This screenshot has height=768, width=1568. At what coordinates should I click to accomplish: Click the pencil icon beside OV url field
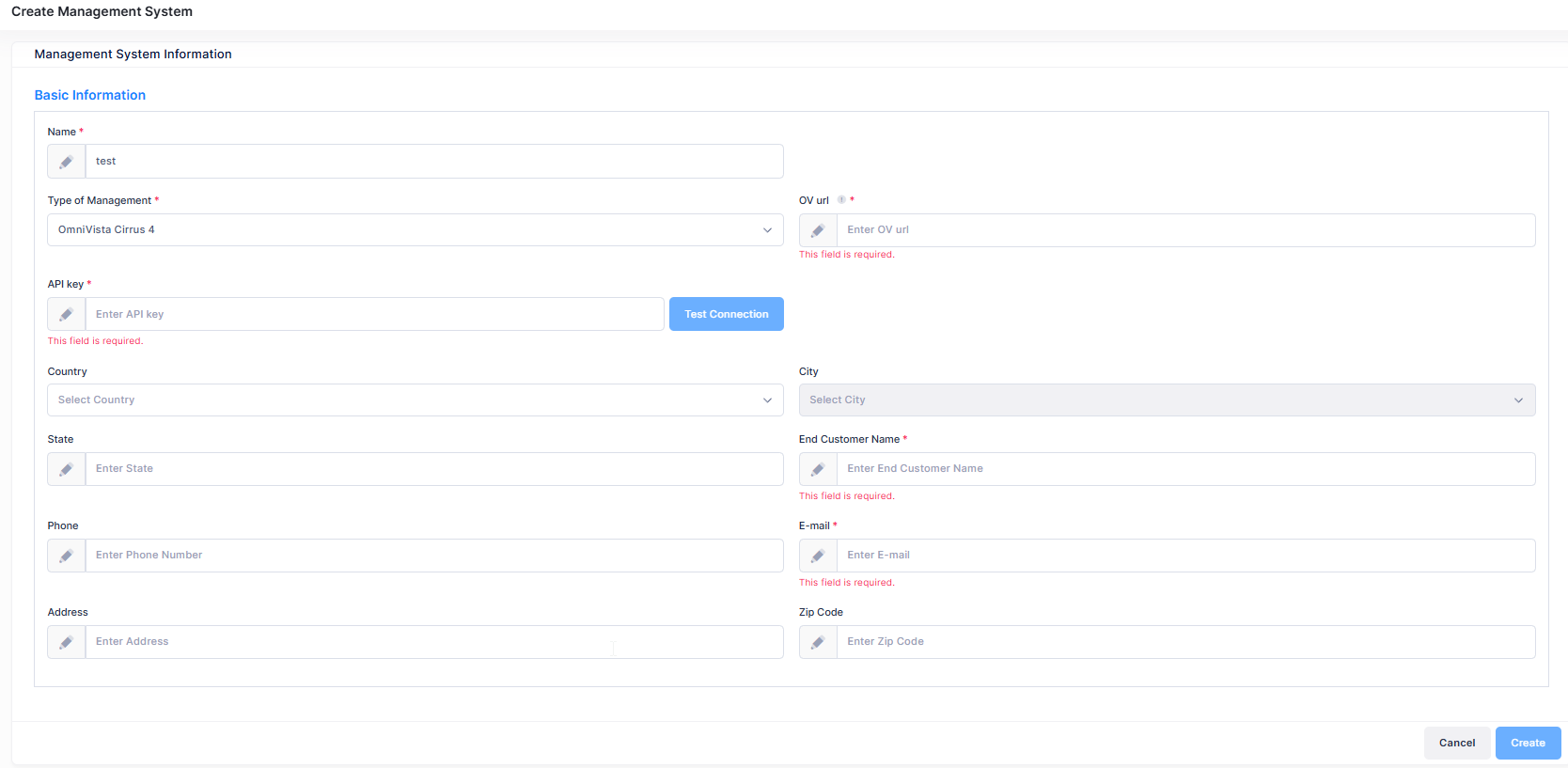(818, 230)
